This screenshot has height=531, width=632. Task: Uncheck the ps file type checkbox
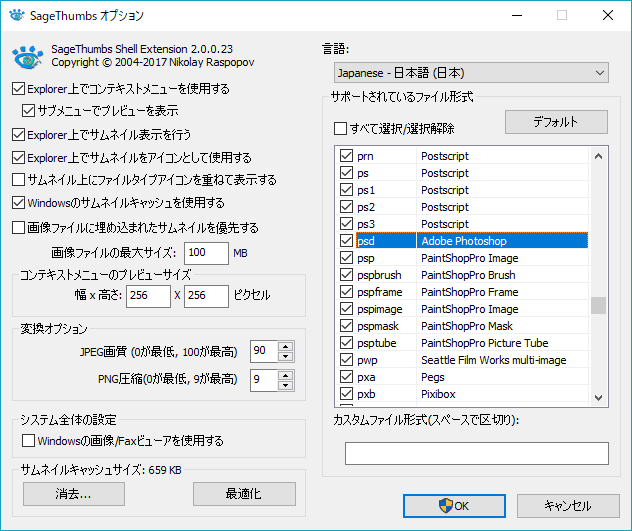pos(346,173)
